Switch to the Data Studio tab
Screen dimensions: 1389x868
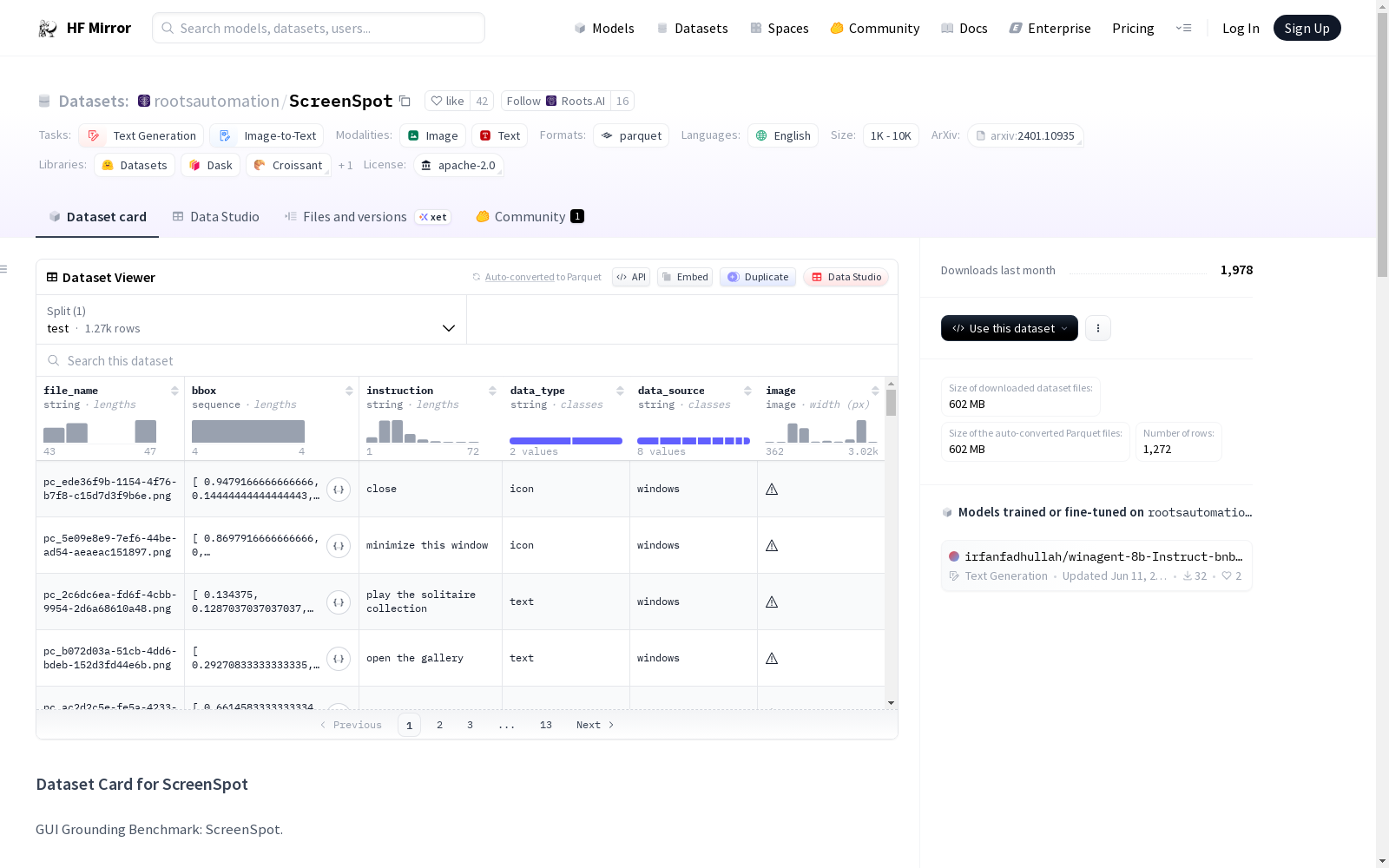tap(216, 217)
